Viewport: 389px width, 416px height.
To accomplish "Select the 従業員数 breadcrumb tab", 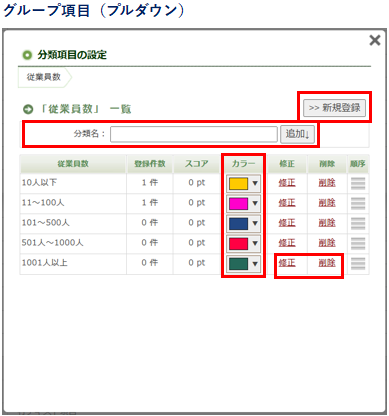I will pyautogui.click(x=44, y=77).
